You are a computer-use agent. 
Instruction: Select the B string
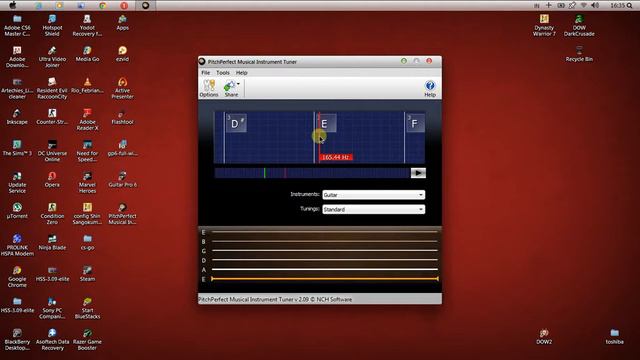(324, 241)
